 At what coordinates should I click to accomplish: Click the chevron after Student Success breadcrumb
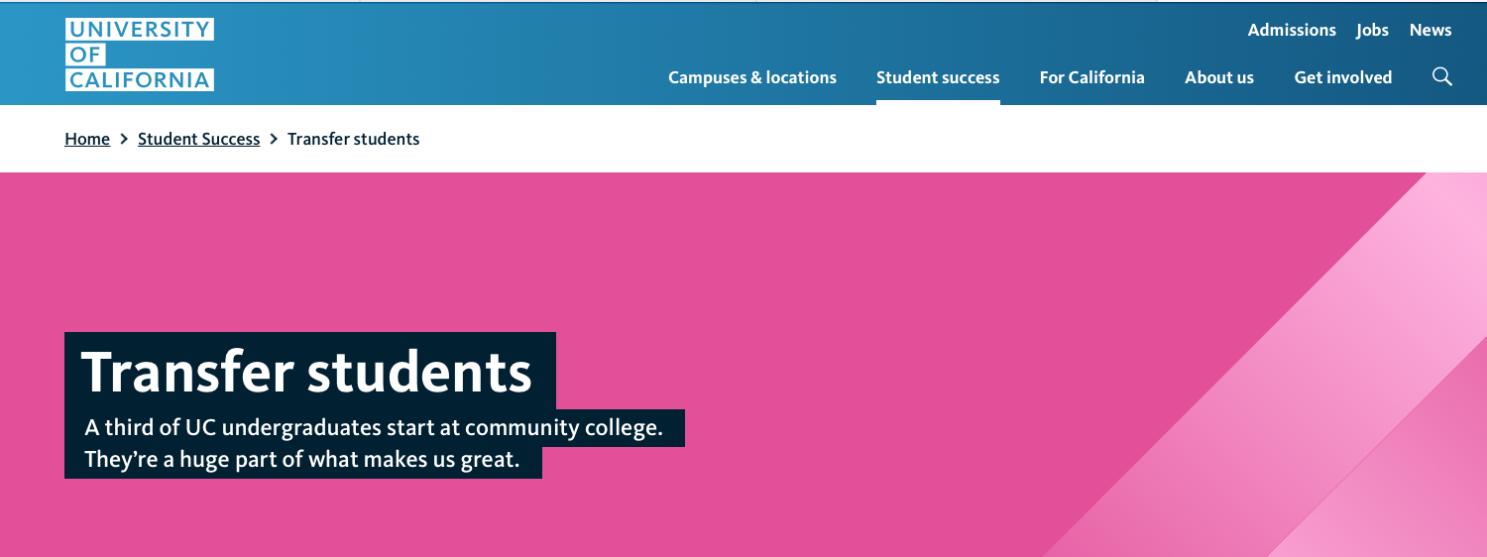tap(274, 139)
